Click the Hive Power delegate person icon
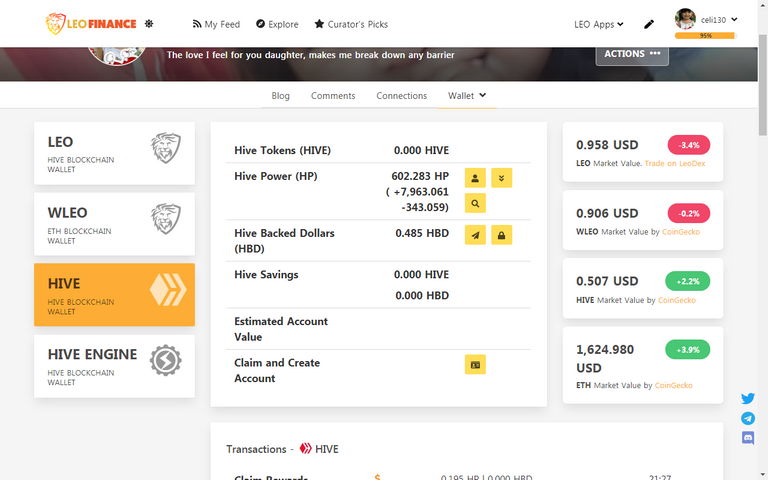 click(475, 178)
